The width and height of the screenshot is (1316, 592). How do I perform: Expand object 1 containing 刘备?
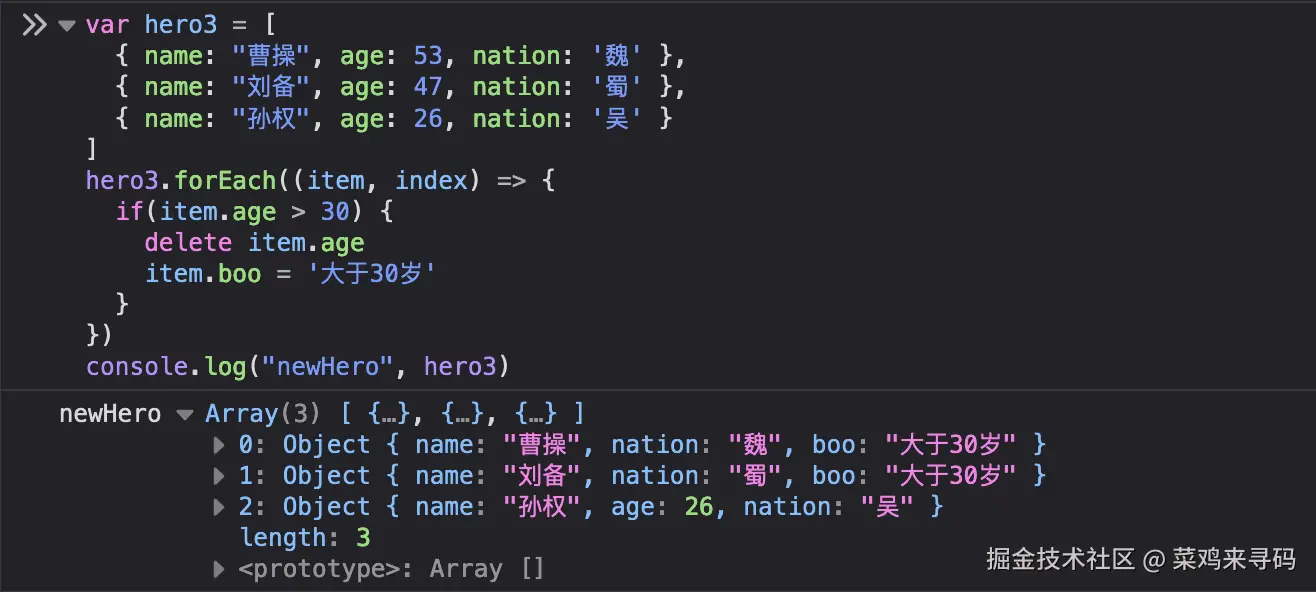(219, 476)
